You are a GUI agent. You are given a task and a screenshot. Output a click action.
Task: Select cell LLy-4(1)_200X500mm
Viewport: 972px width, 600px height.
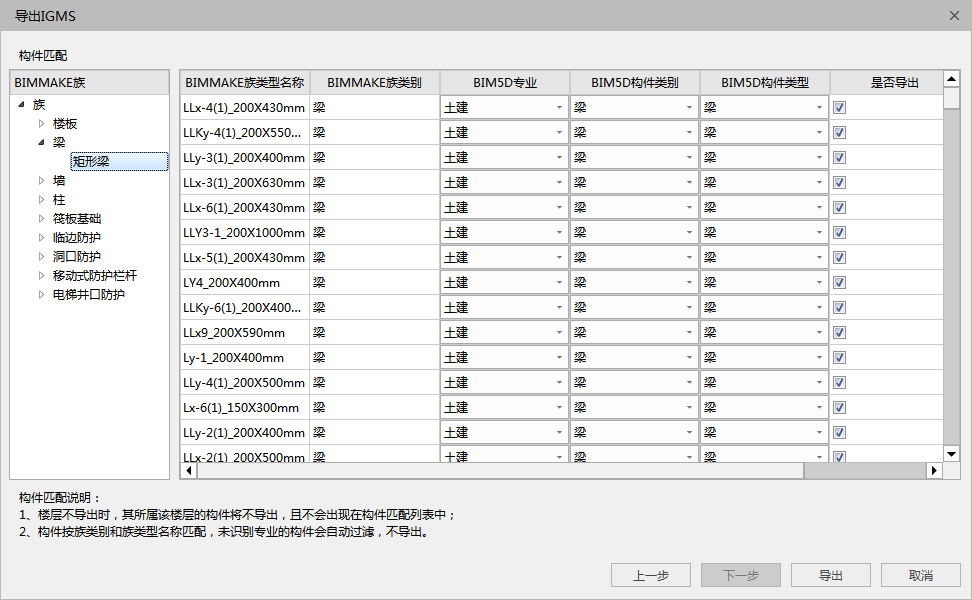click(x=245, y=382)
